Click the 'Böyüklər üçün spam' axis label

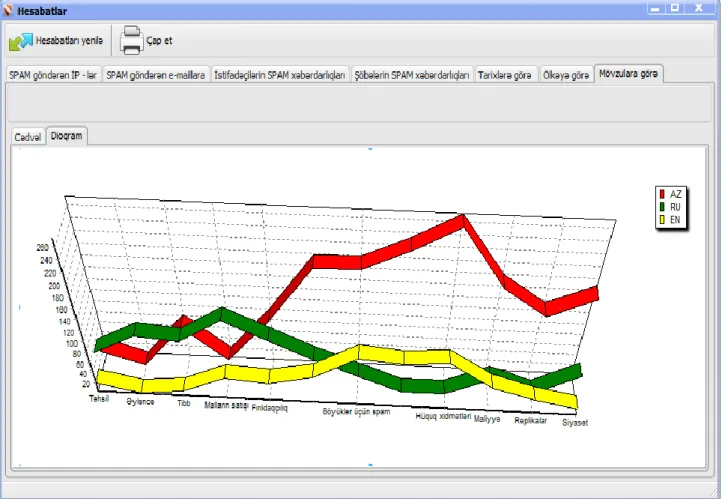[356, 411]
